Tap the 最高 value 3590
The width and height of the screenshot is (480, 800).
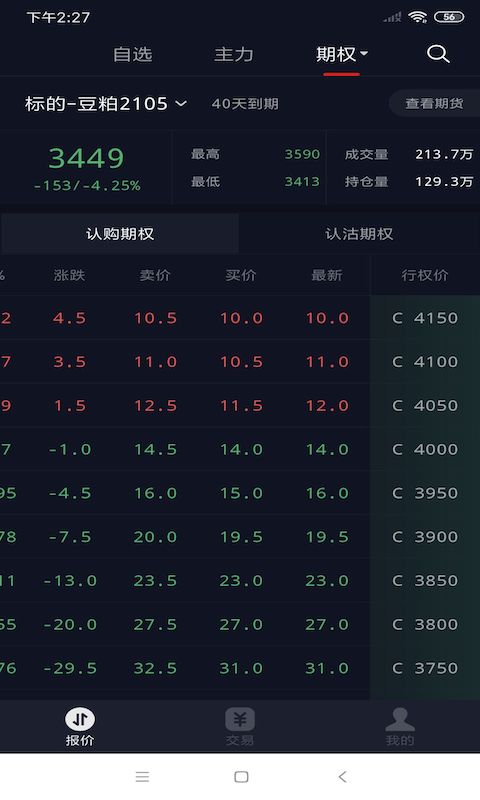click(302, 154)
